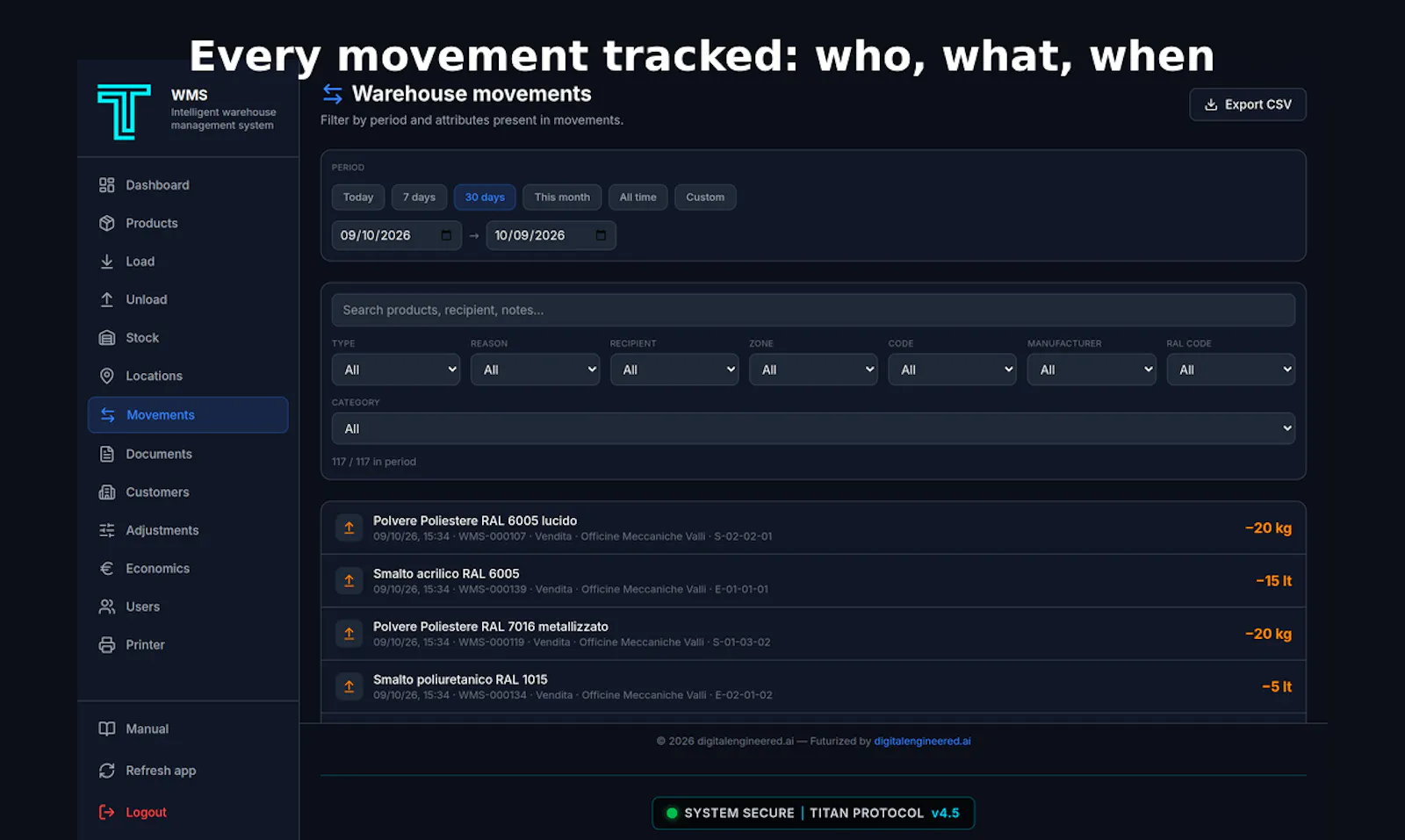Image resolution: width=1405 pixels, height=840 pixels.
Task: Click unload icon on Smalto acrilico RAL 6005 row
Action: tap(349, 581)
